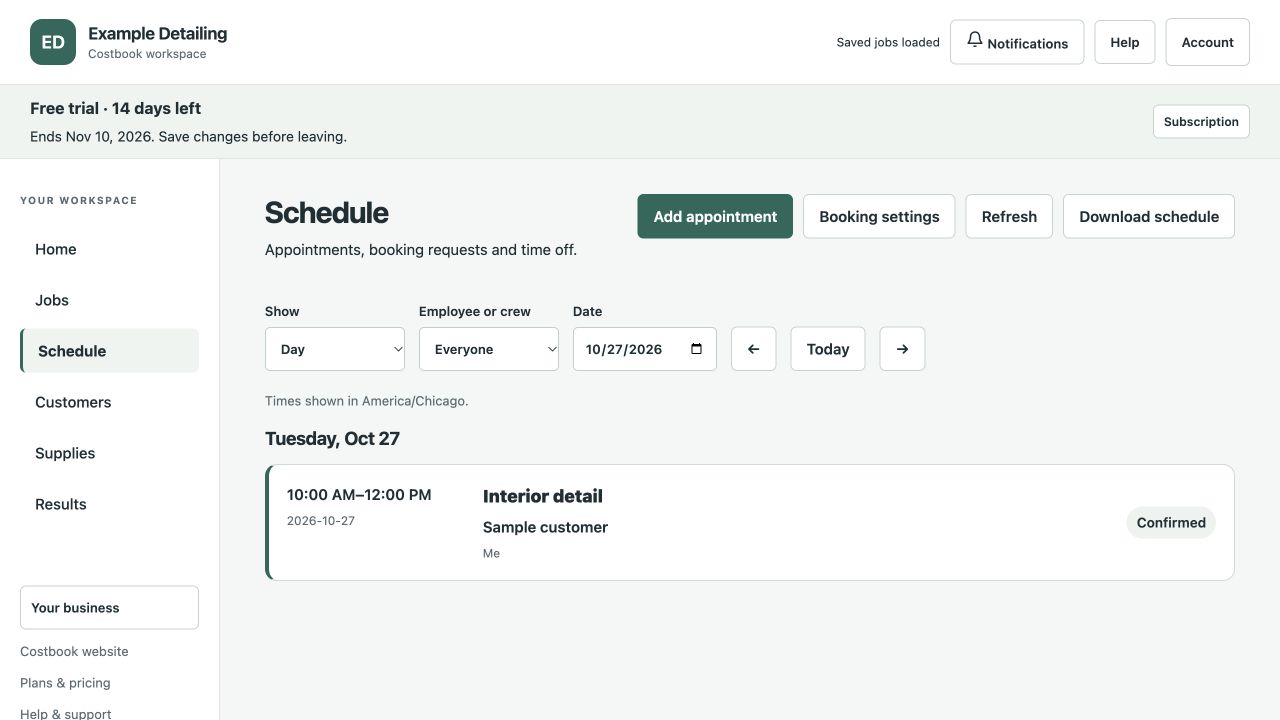Image resolution: width=1280 pixels, height=720 pixels.
Task: Open Jobs in sidebar
Action: click(x=109, y=300)
